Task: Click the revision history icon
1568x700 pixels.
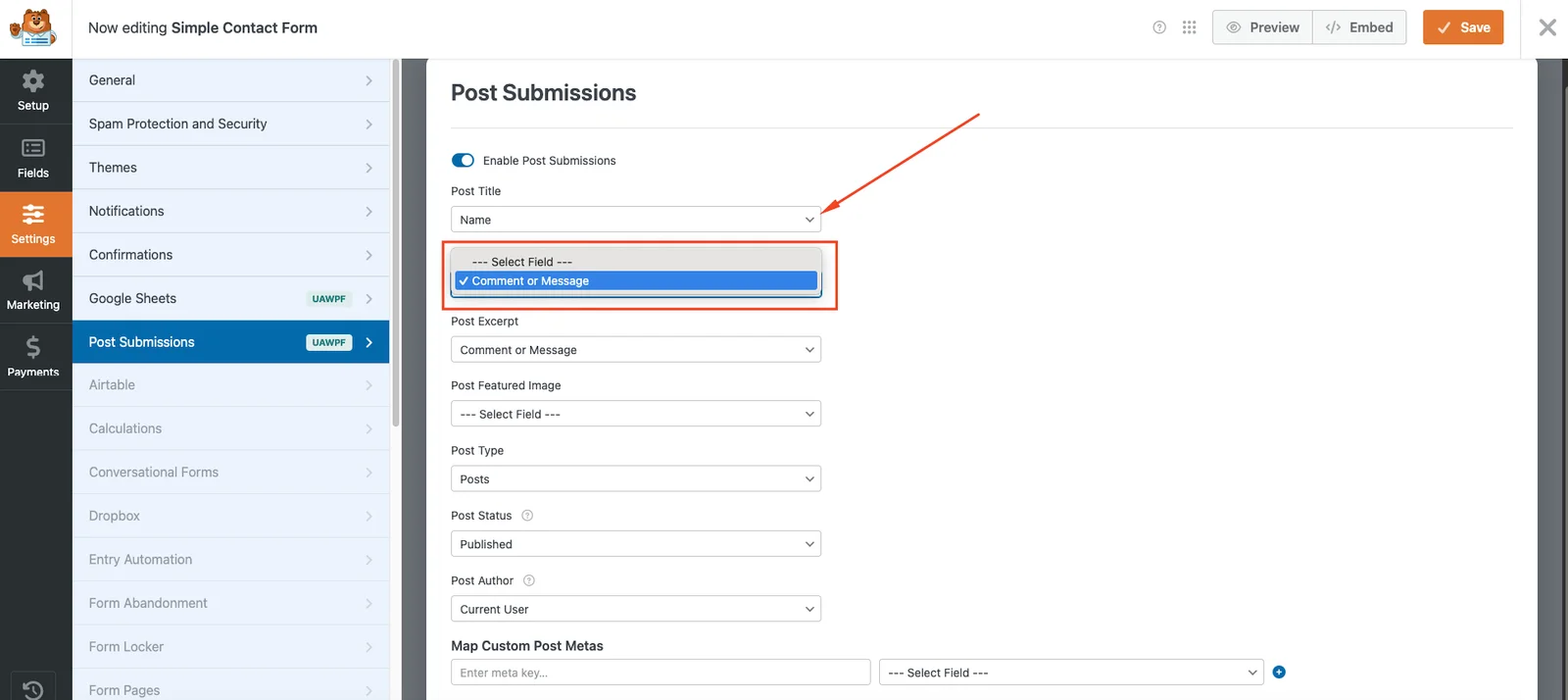Action: pos(32,689)
